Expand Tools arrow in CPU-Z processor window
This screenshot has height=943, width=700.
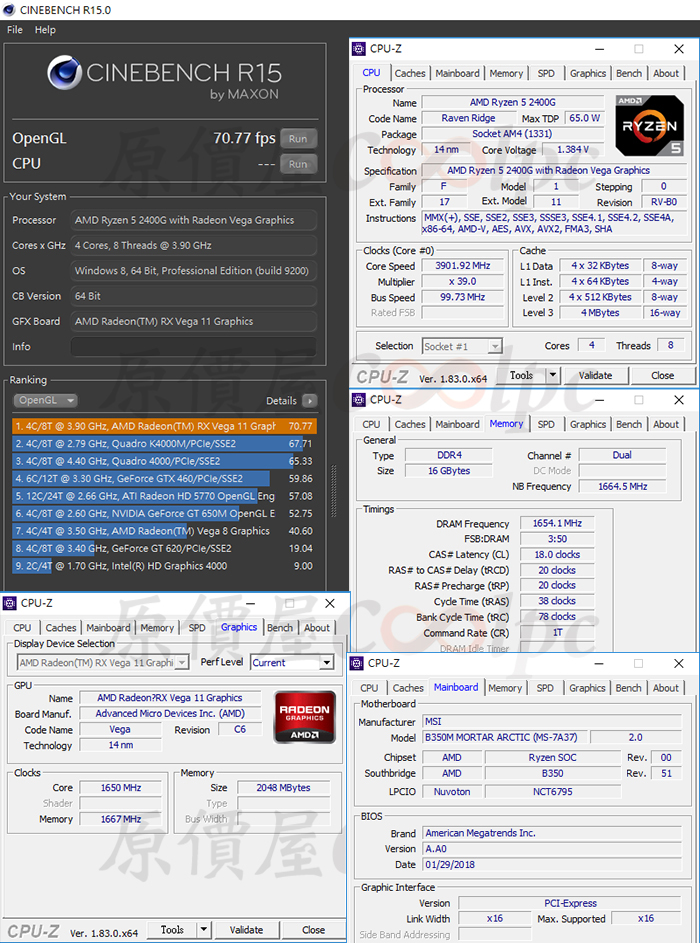tap(553, 375)
